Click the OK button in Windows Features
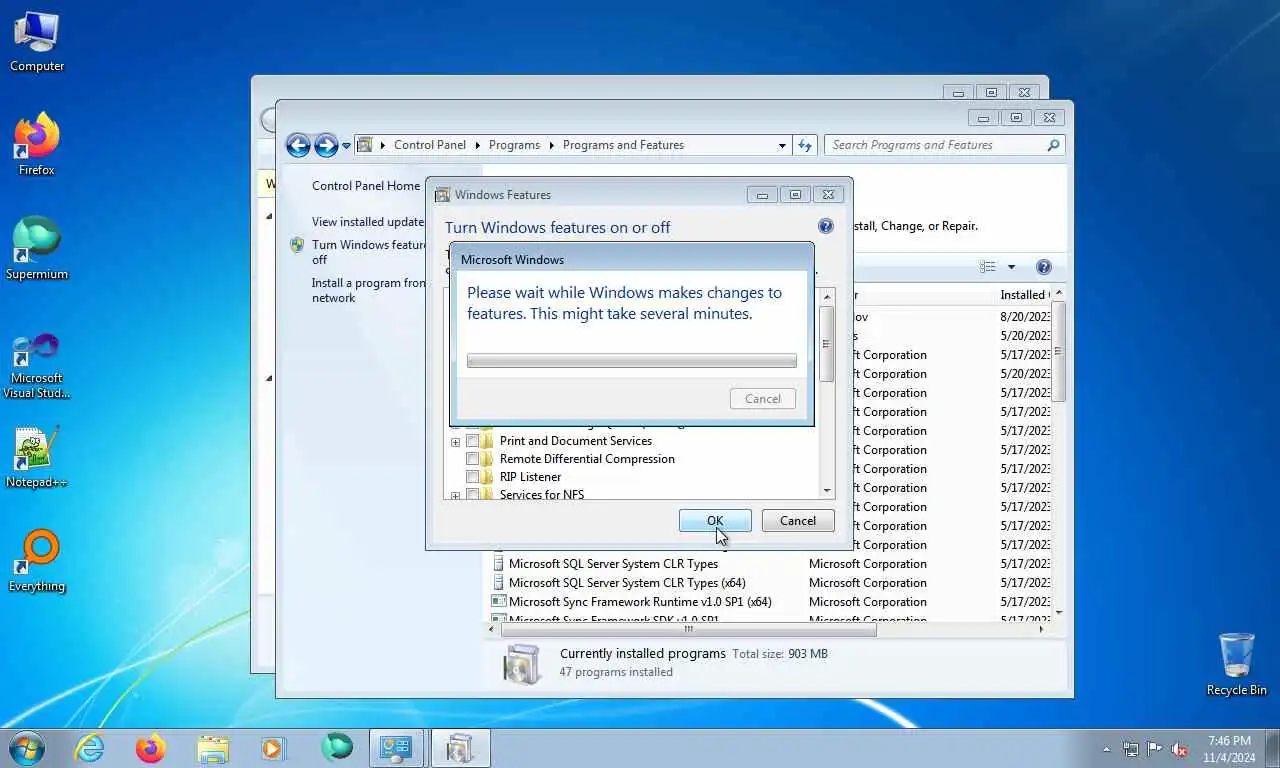Image resolution: width=1280 pixels, height=768 pixels. coord(715,521)
